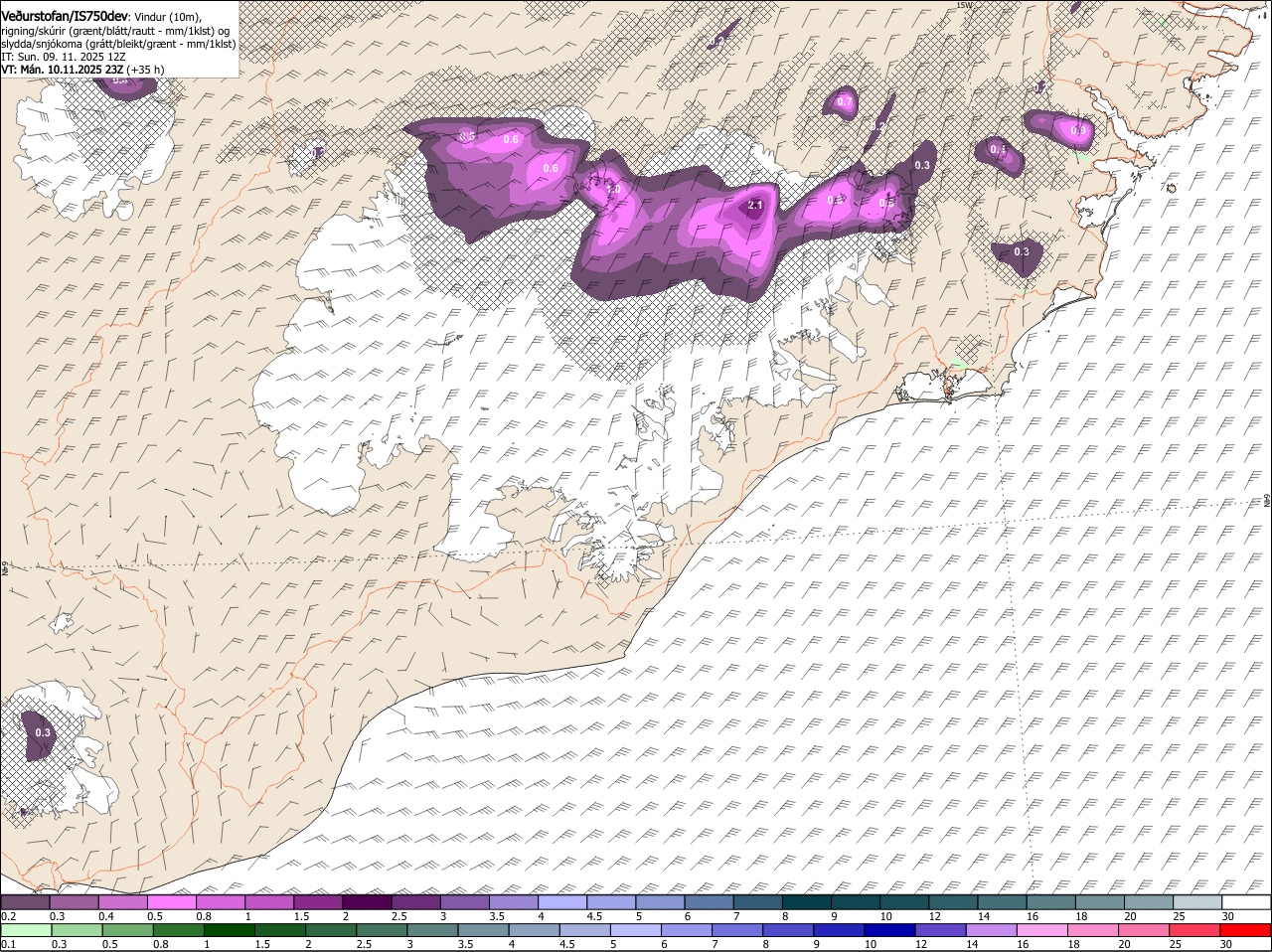Select snow legend swatch between 0.2 and 0.3
The height and width of the screenshot is (952, 1272).
(25, 901)
